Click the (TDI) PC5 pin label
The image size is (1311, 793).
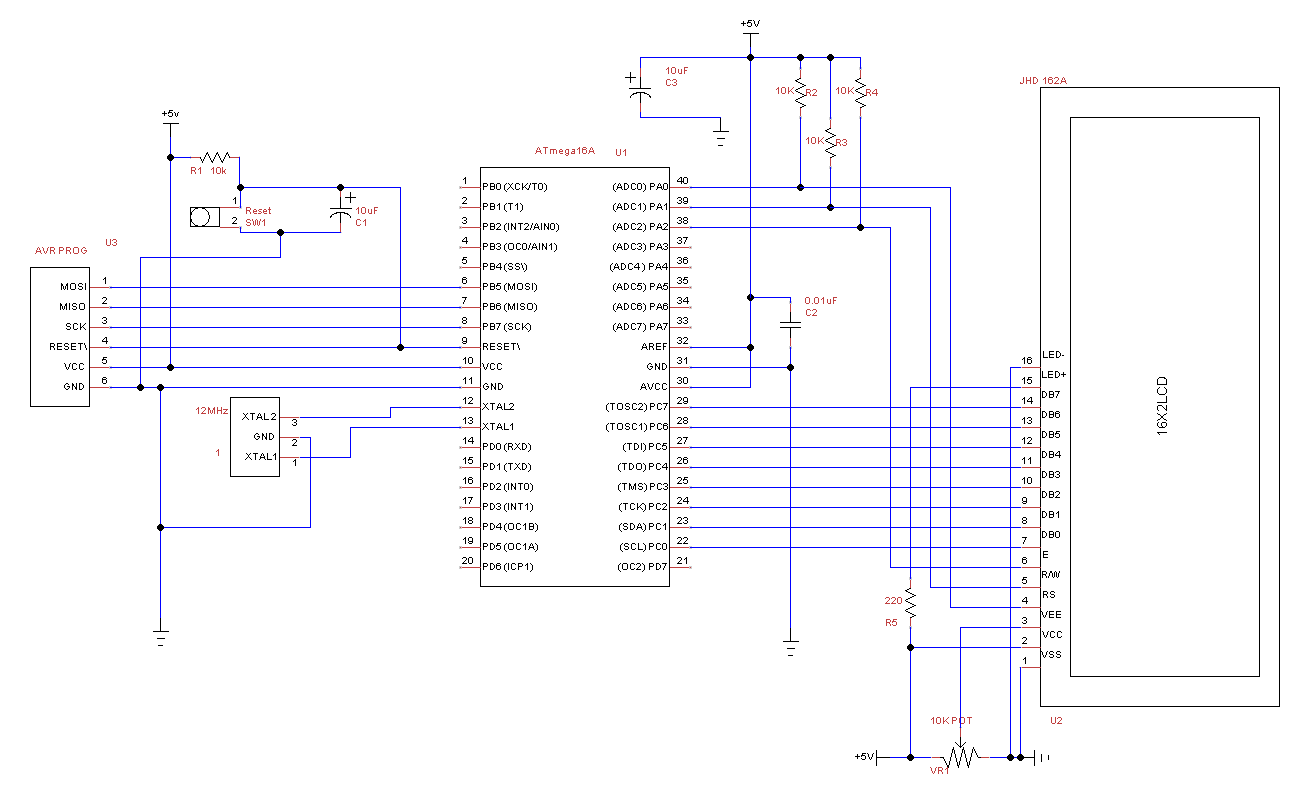point(643,447)
